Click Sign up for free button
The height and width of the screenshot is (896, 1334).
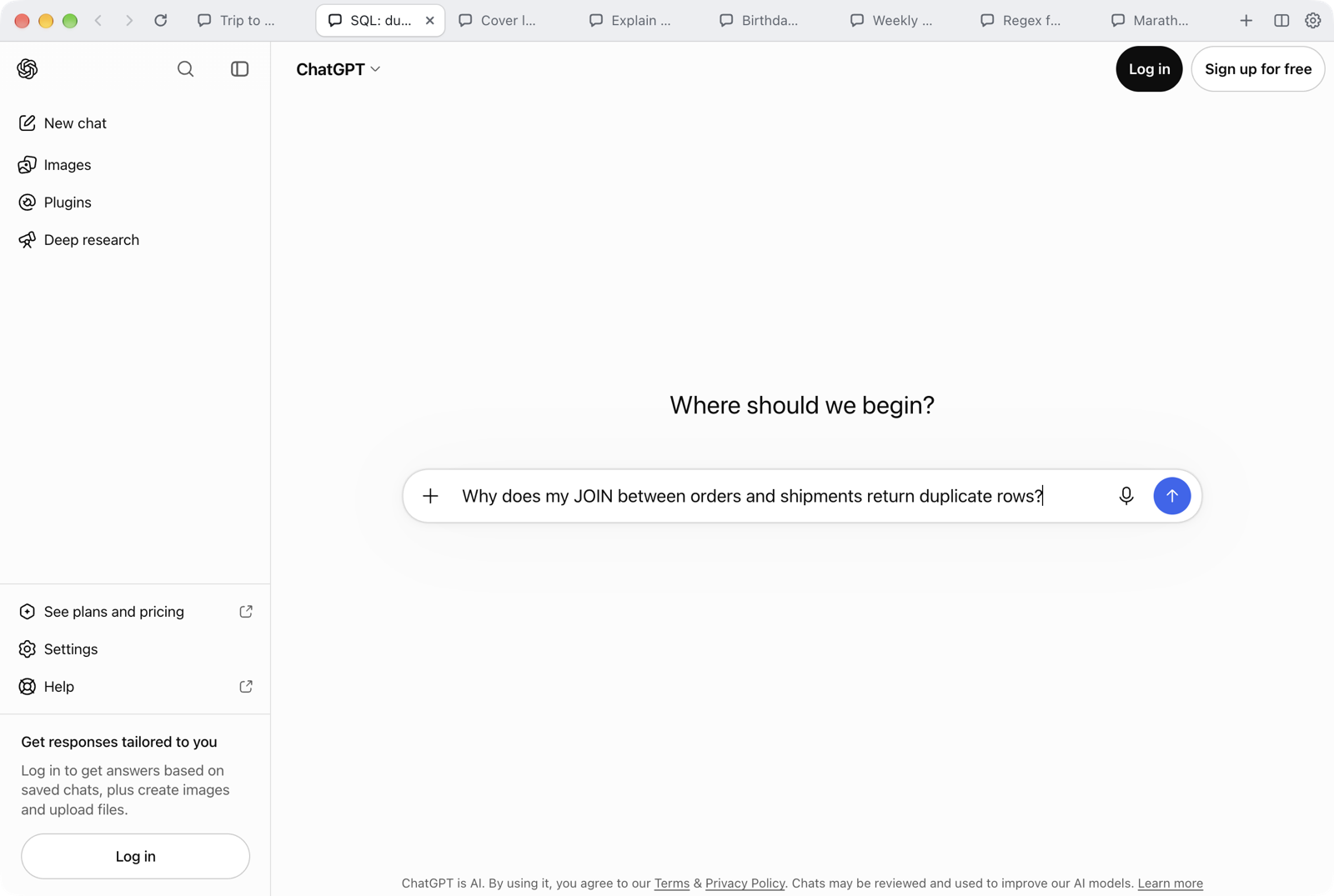pyautogui.click(x=1258, y=69)
